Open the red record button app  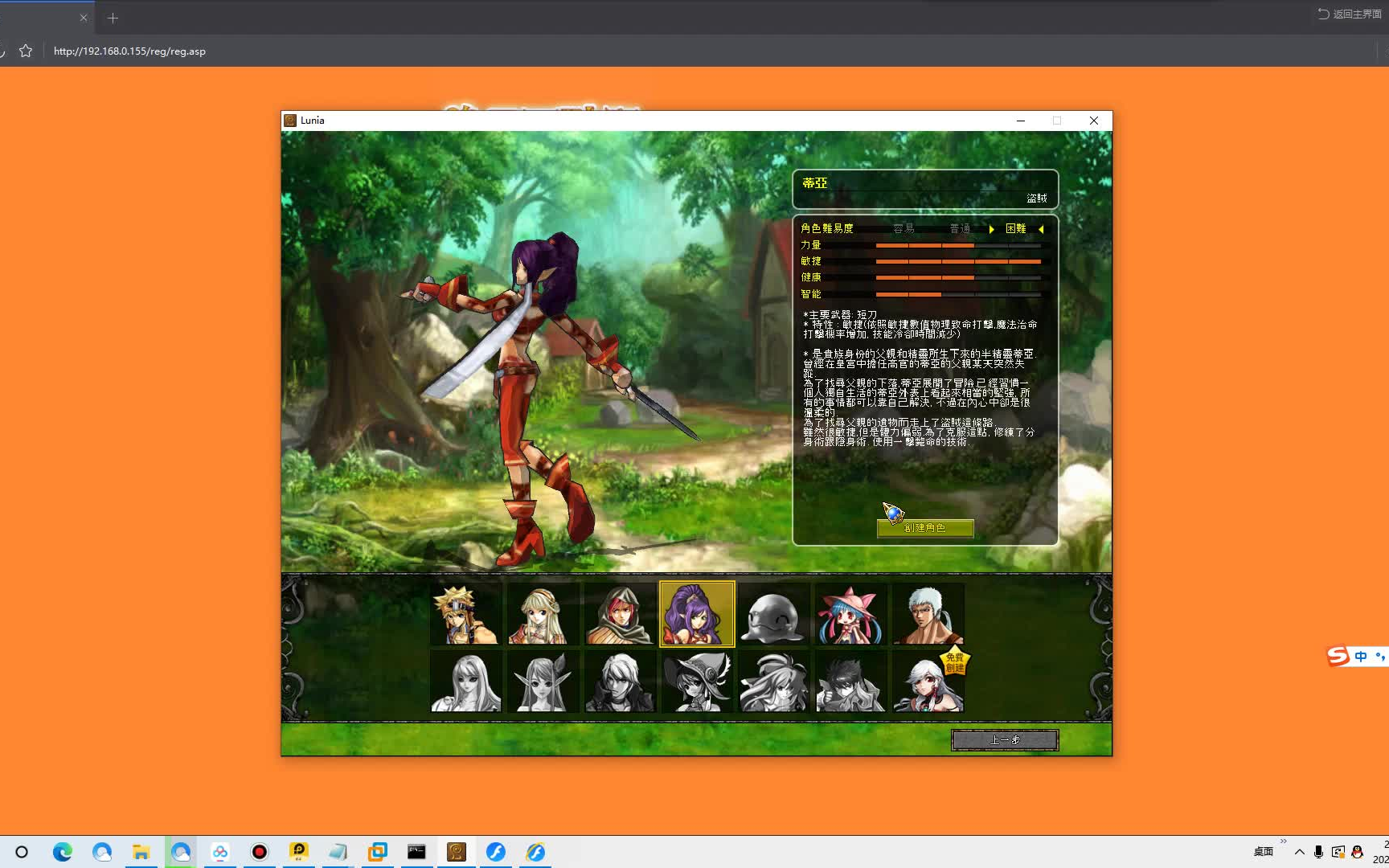point(260,852)
